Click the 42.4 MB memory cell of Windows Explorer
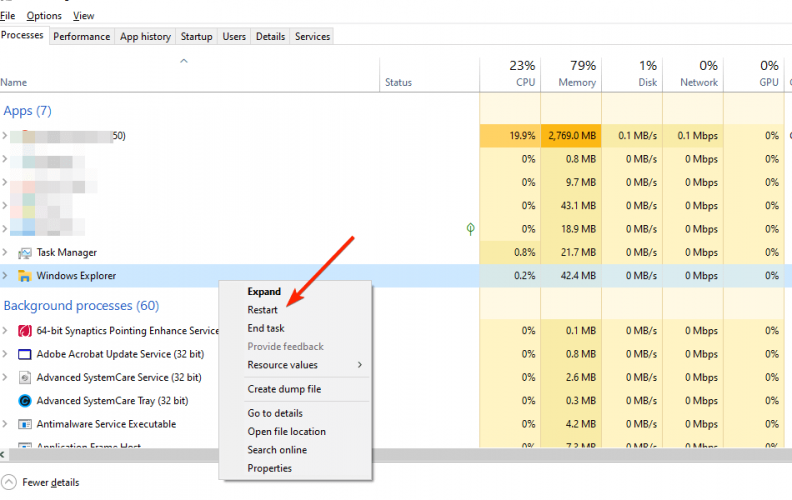This screenshot has width=792, height=500. pos(571,276)
